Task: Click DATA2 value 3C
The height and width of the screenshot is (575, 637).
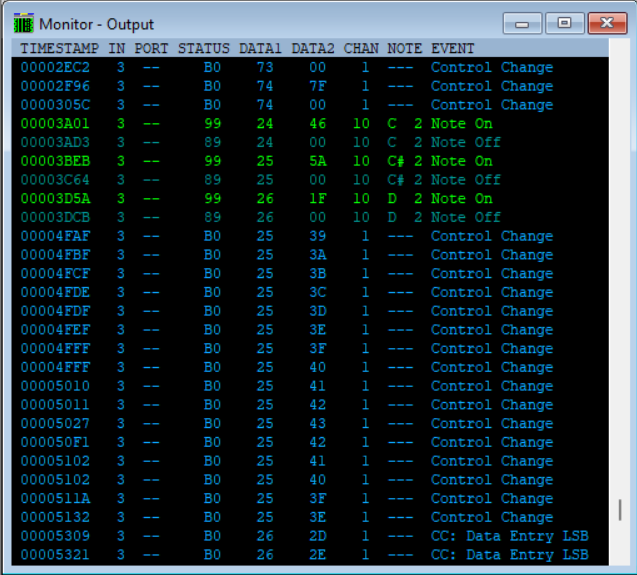Action: (x=317, y=292)
